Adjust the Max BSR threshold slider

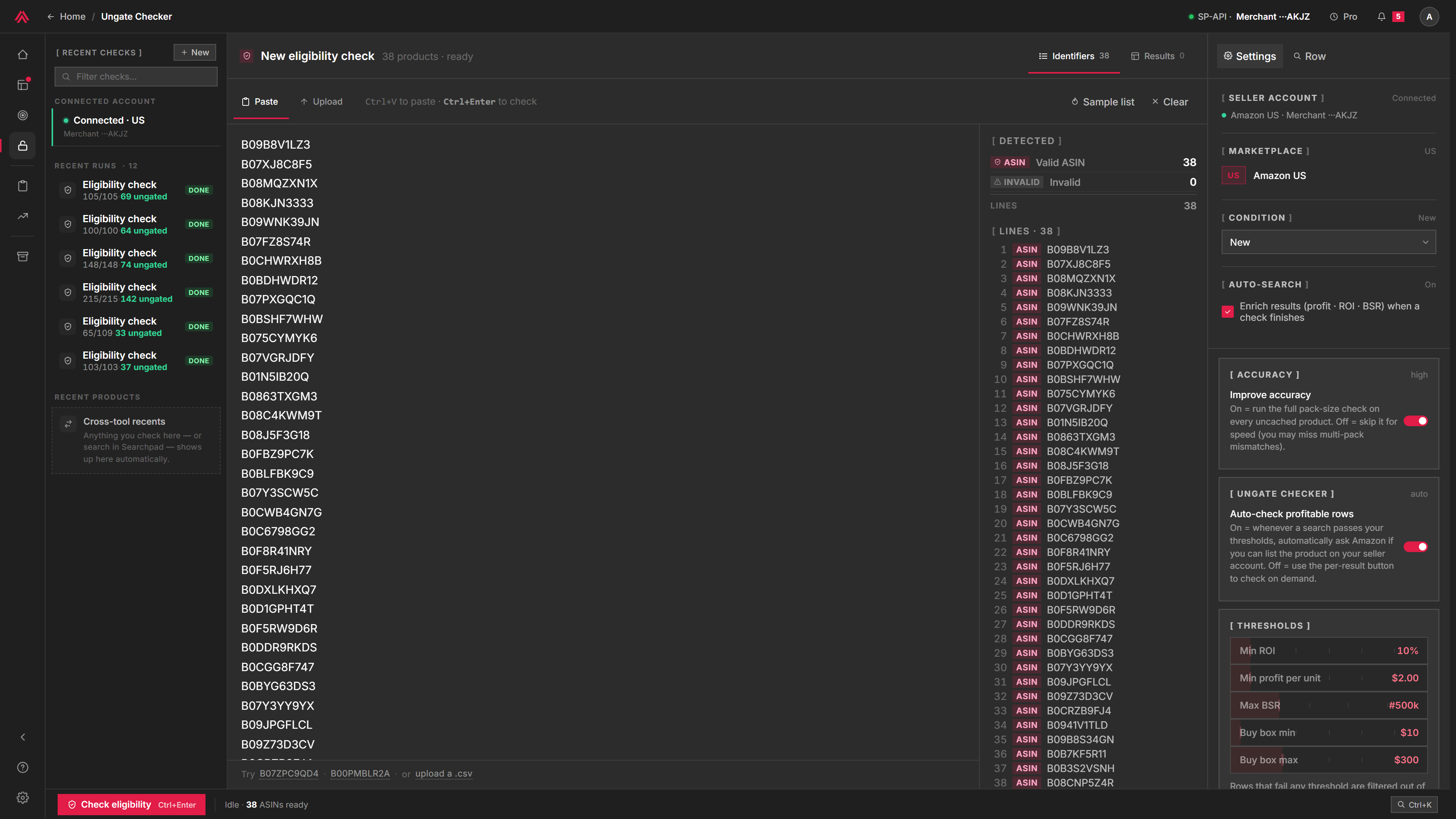click(1328, 705)
